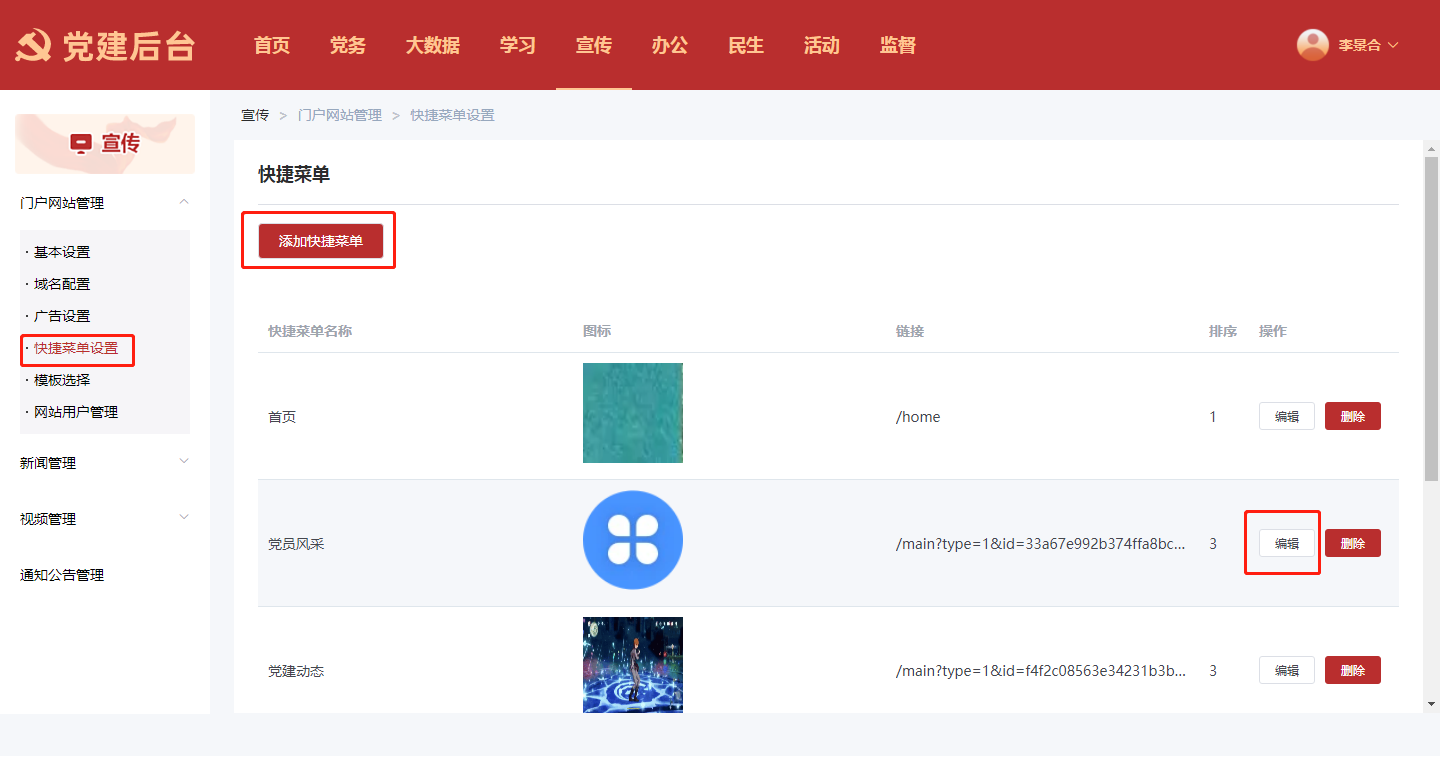Click the 添加快捷菜单 button

coord(320,241)
